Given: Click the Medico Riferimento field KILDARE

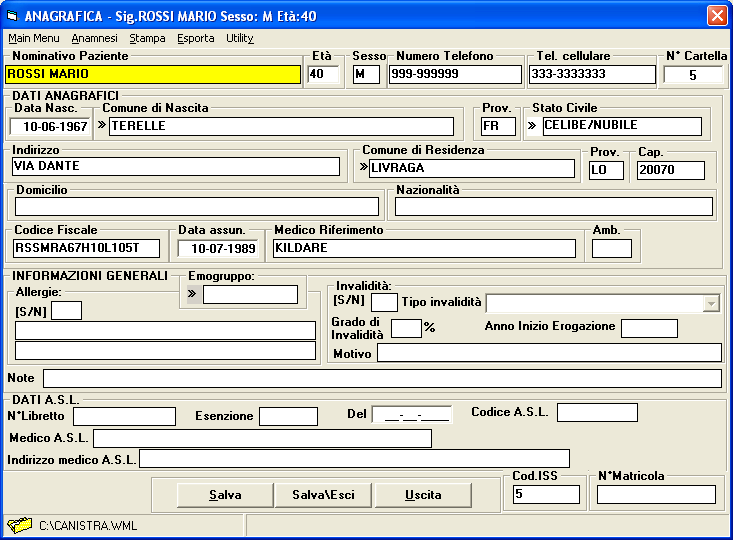Looking at the screenshot, I should tap(424, 248).
